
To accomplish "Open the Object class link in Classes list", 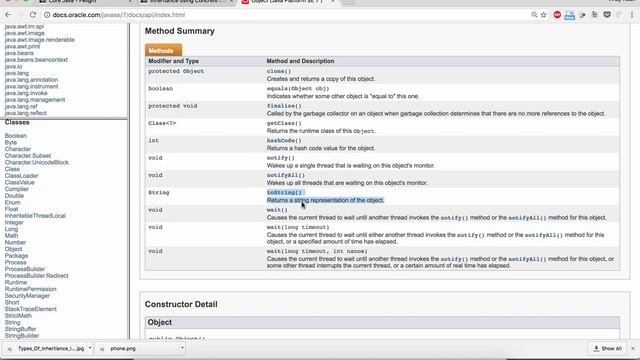I will (x=13, y=249).
